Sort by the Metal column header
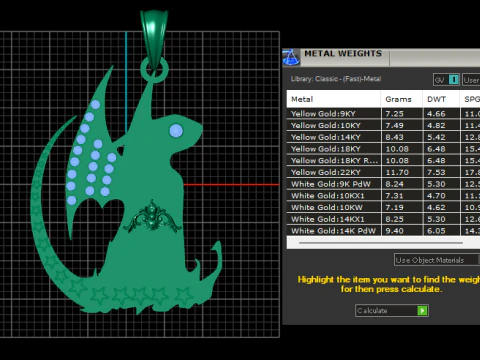This screenshot has width=480, height=360. tap(334, 99)
